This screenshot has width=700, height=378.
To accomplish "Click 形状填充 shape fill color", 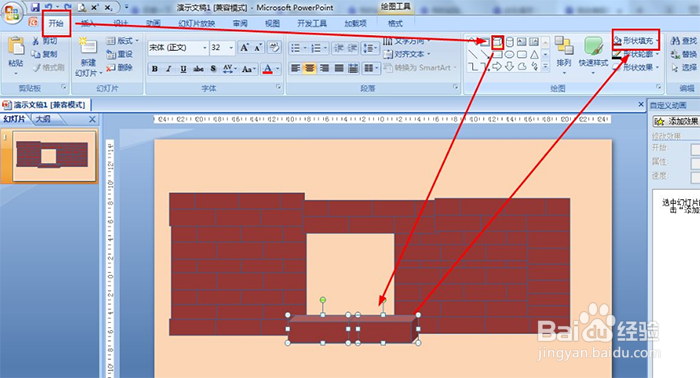I will coord(636,41).
